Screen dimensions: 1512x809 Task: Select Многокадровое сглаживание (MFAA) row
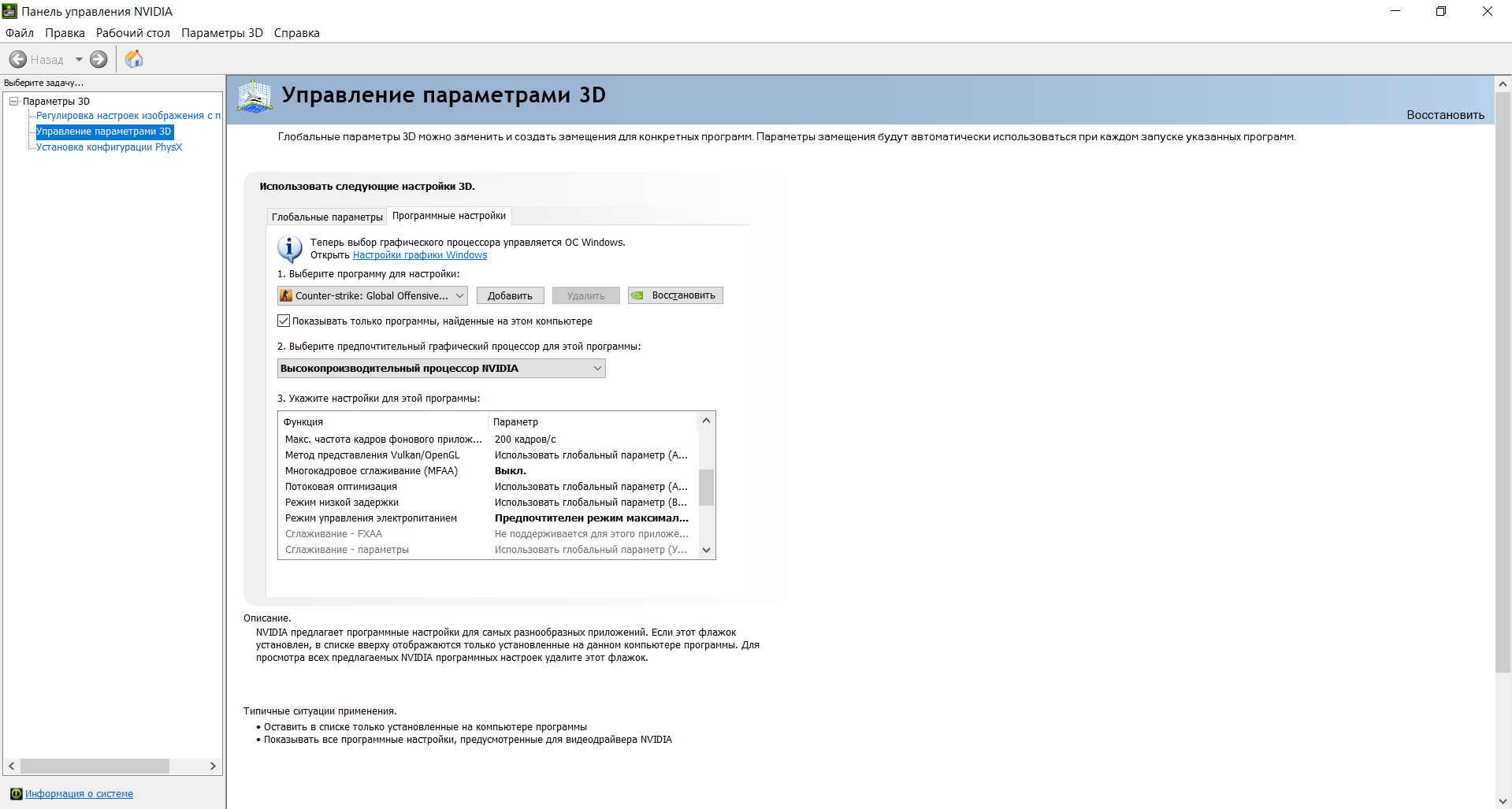[488, 471]
